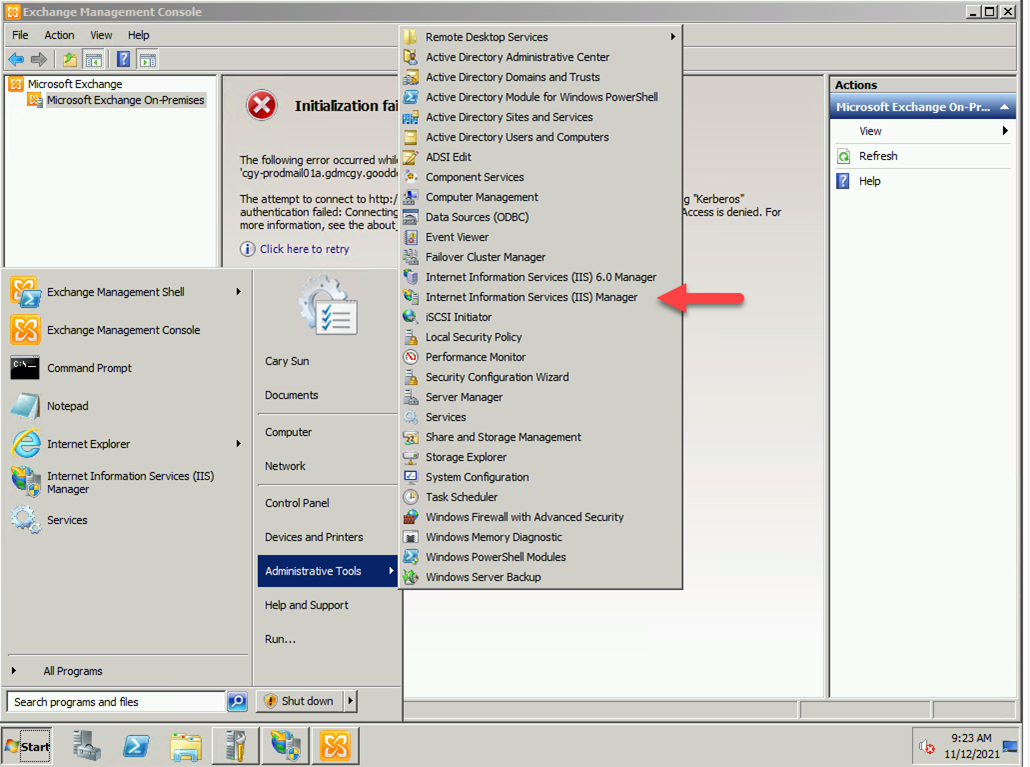Click the Windows Firewall with Advanced Security icon
This screenshot has height=767, width=1030.
411,517
